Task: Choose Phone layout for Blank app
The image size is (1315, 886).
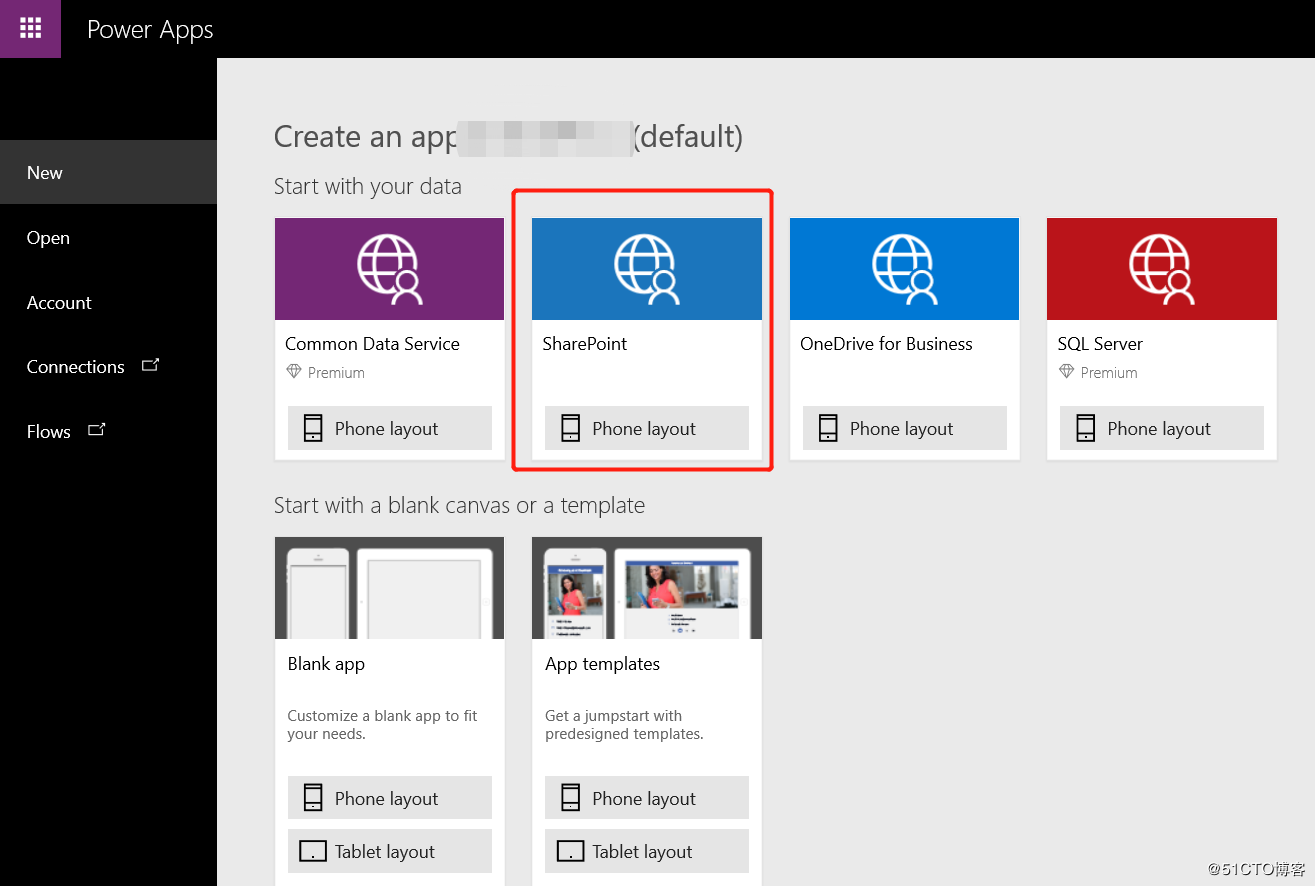Action: (390, 798)
